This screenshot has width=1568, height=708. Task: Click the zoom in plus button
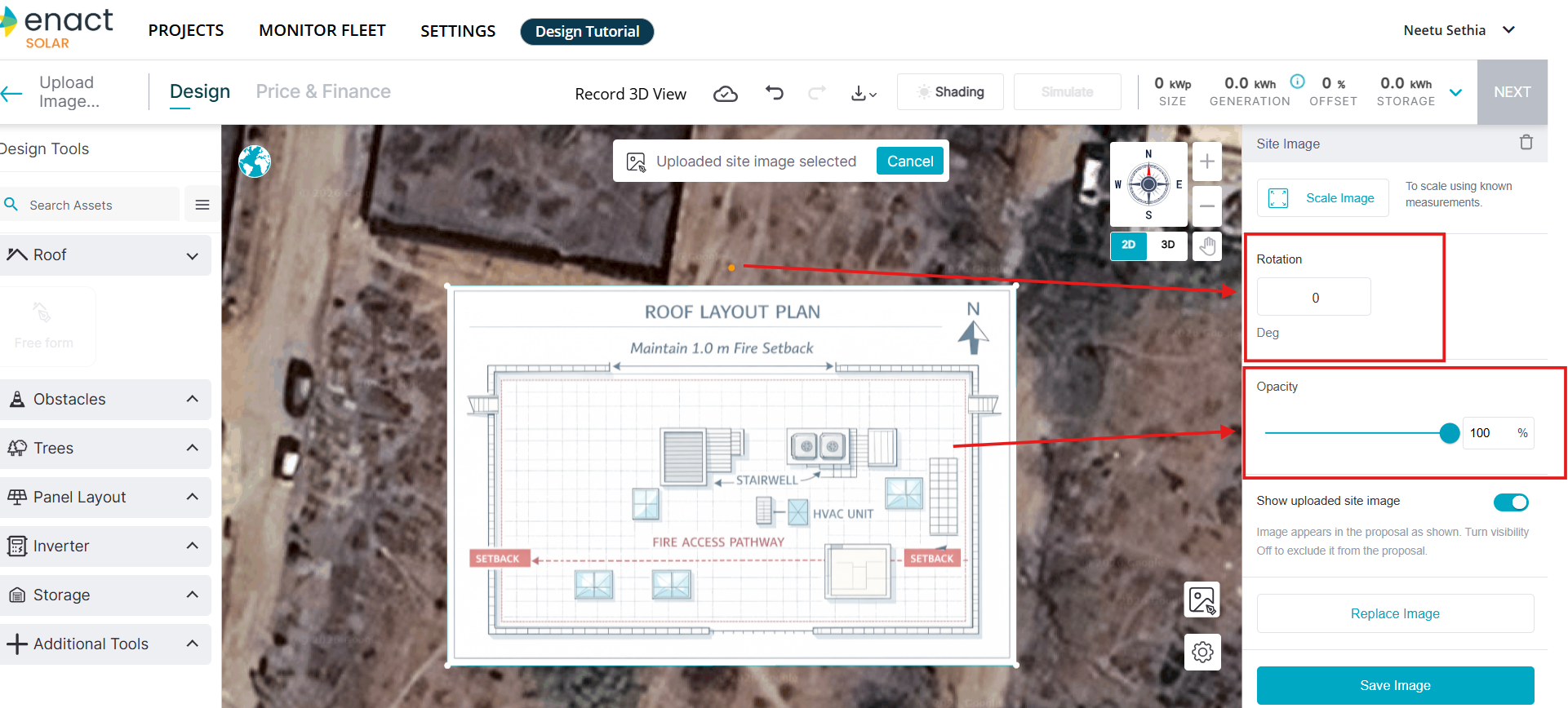(x=1206, y=162)
